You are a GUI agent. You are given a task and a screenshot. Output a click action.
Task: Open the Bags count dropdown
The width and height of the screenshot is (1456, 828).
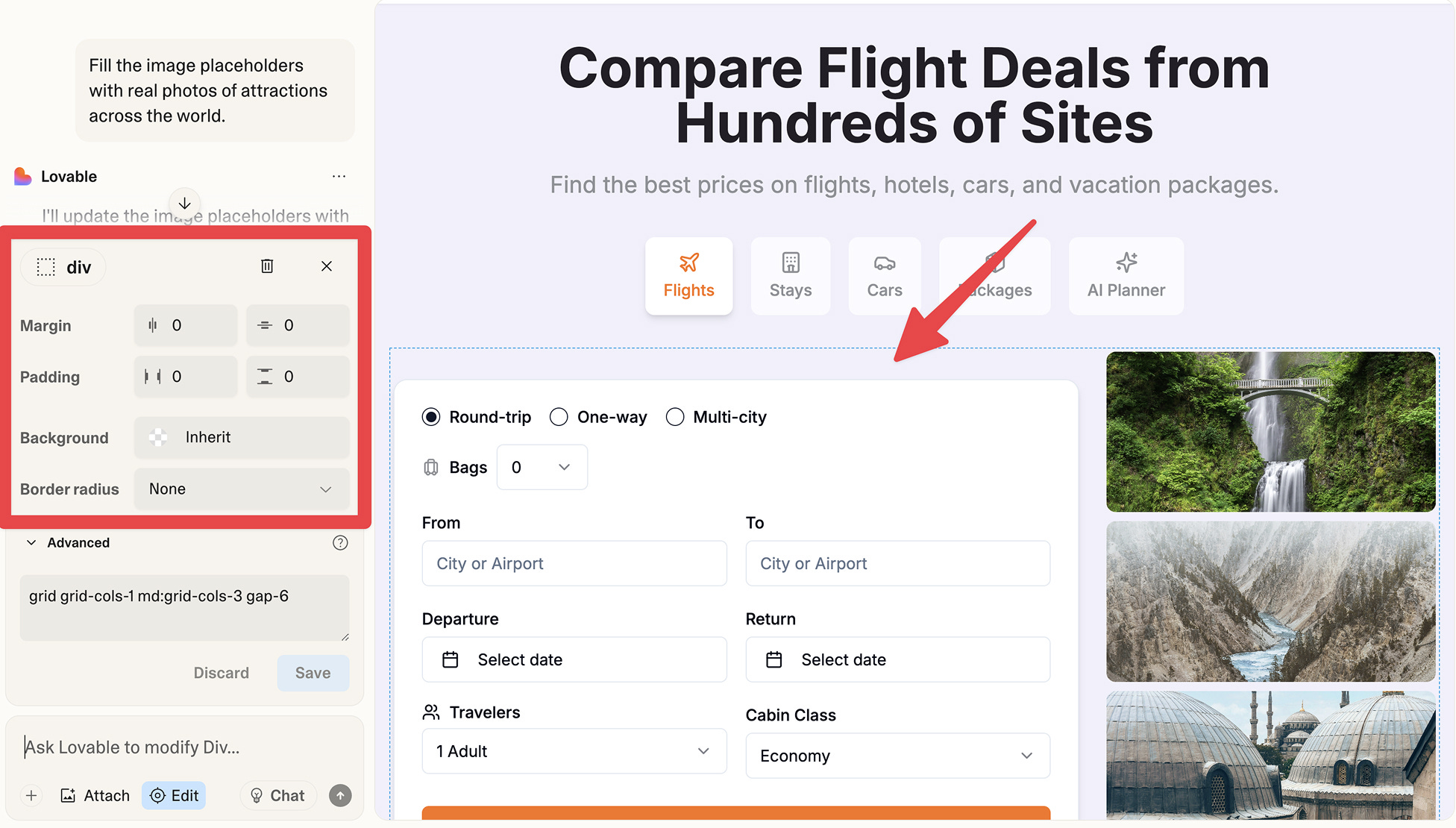[x=542, y=468]
